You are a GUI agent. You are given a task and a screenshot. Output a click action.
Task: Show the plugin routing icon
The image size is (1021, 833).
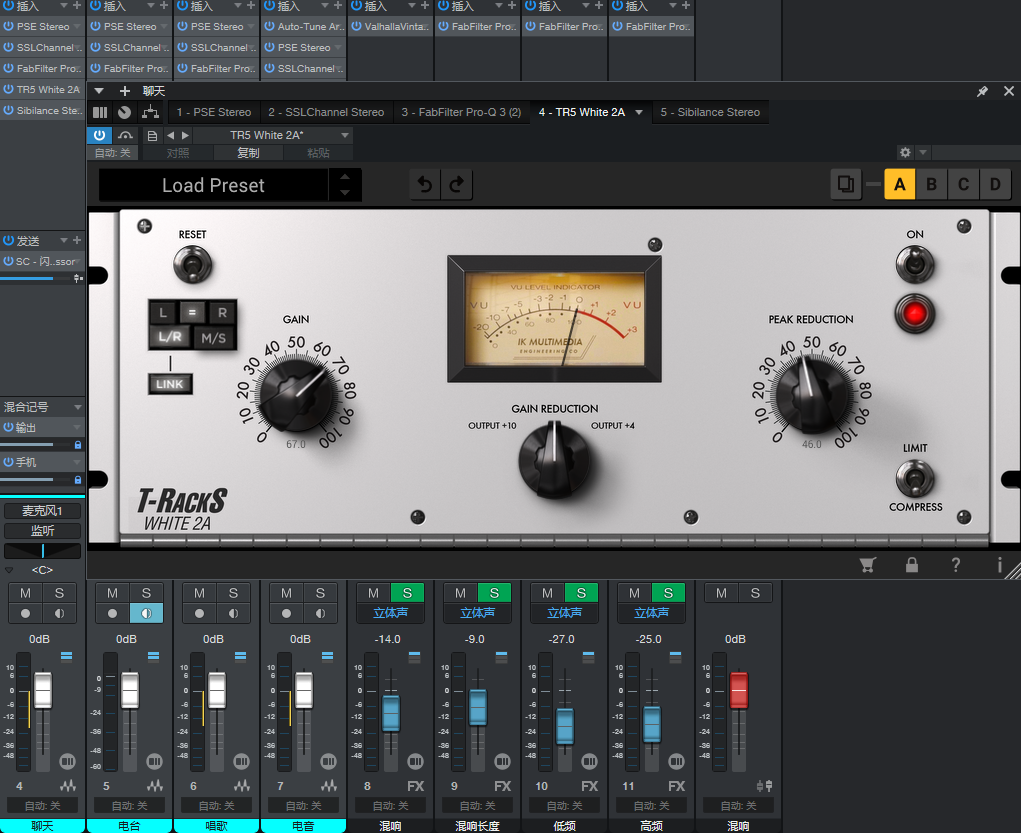[x=150, y=112]
